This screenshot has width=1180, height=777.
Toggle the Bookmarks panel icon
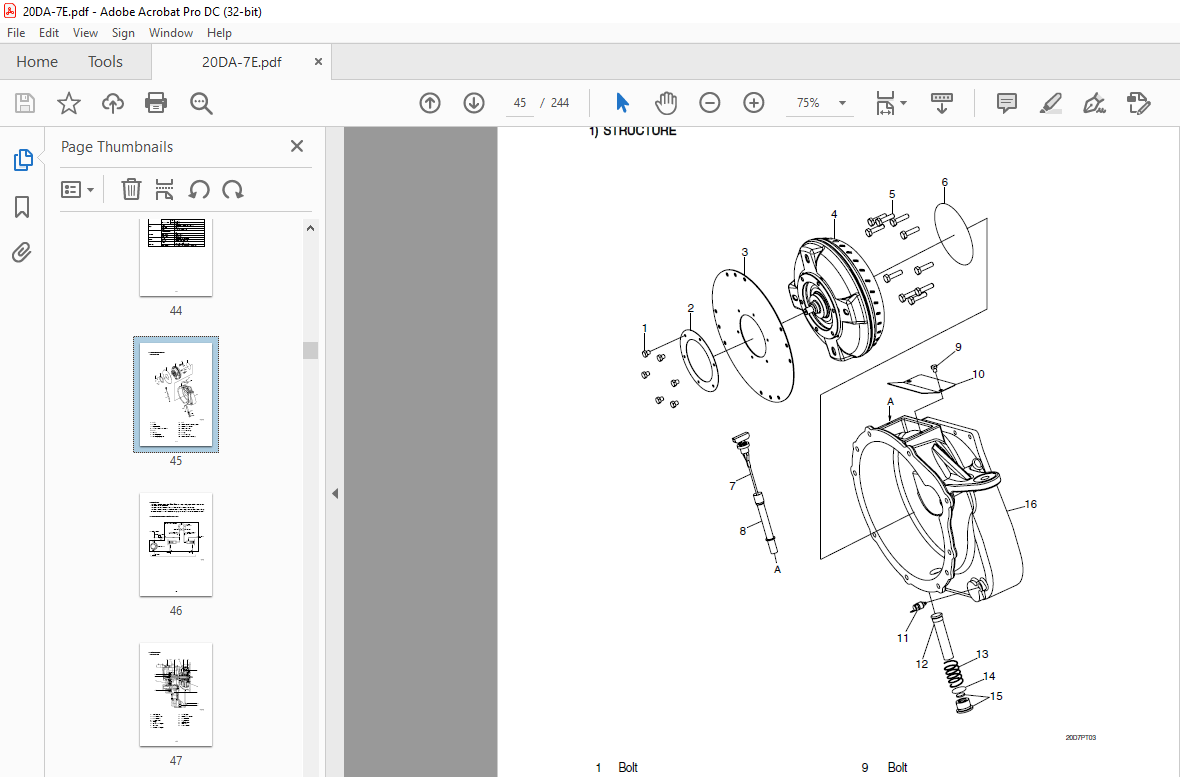tap(22, 207)
